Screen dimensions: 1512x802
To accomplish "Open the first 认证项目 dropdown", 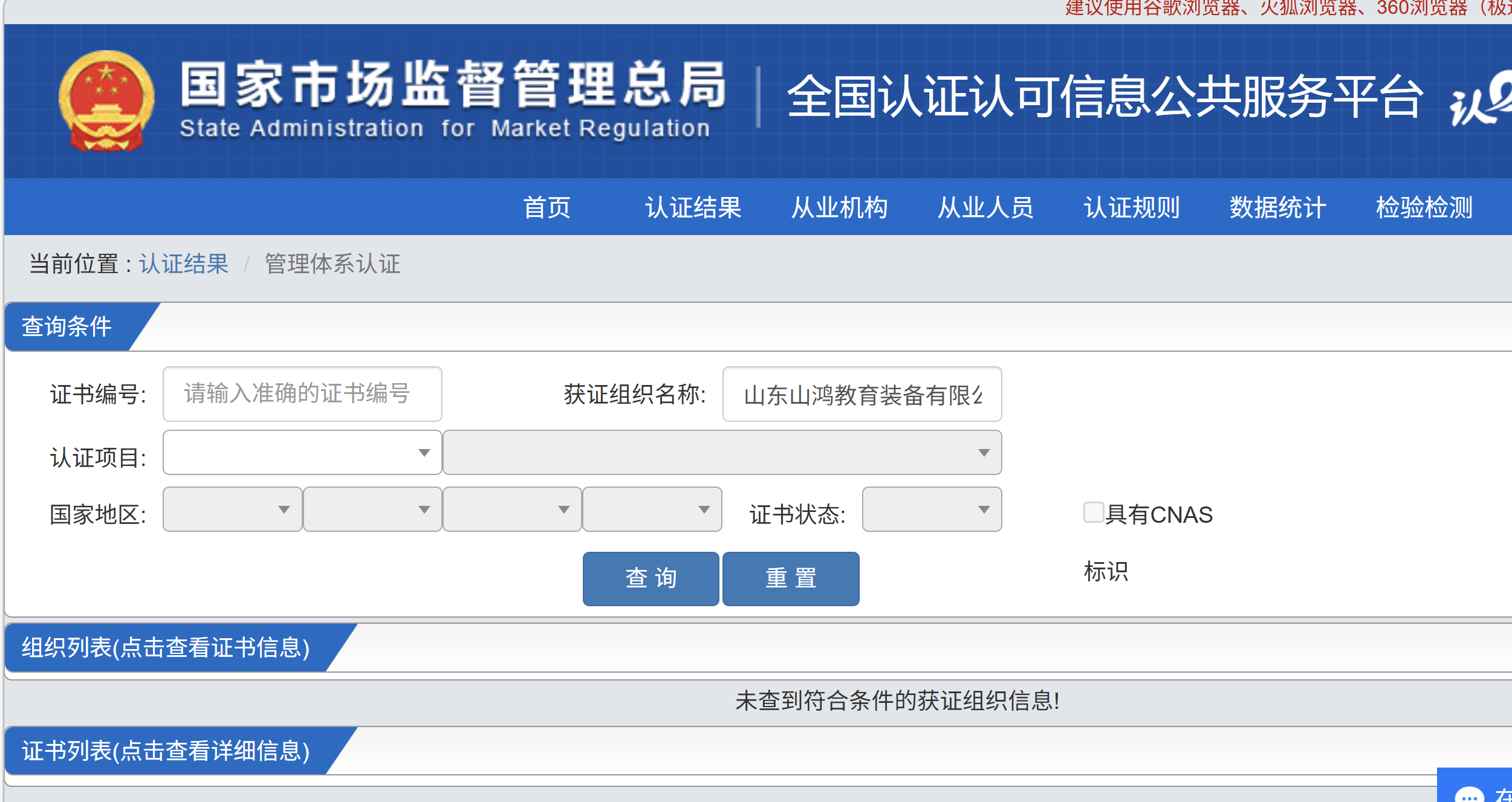I will (302, 452).
